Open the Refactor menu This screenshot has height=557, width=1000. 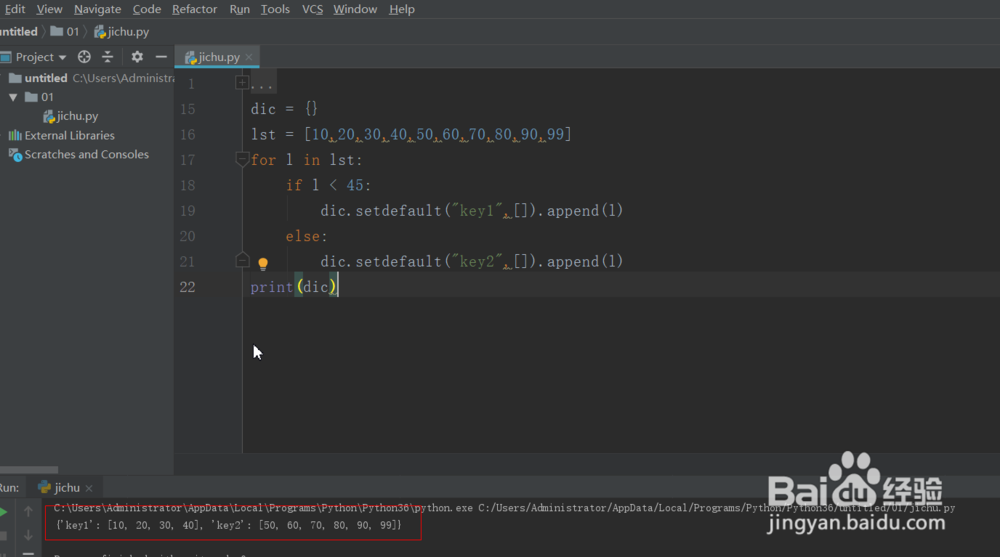[x=195, y=9]
